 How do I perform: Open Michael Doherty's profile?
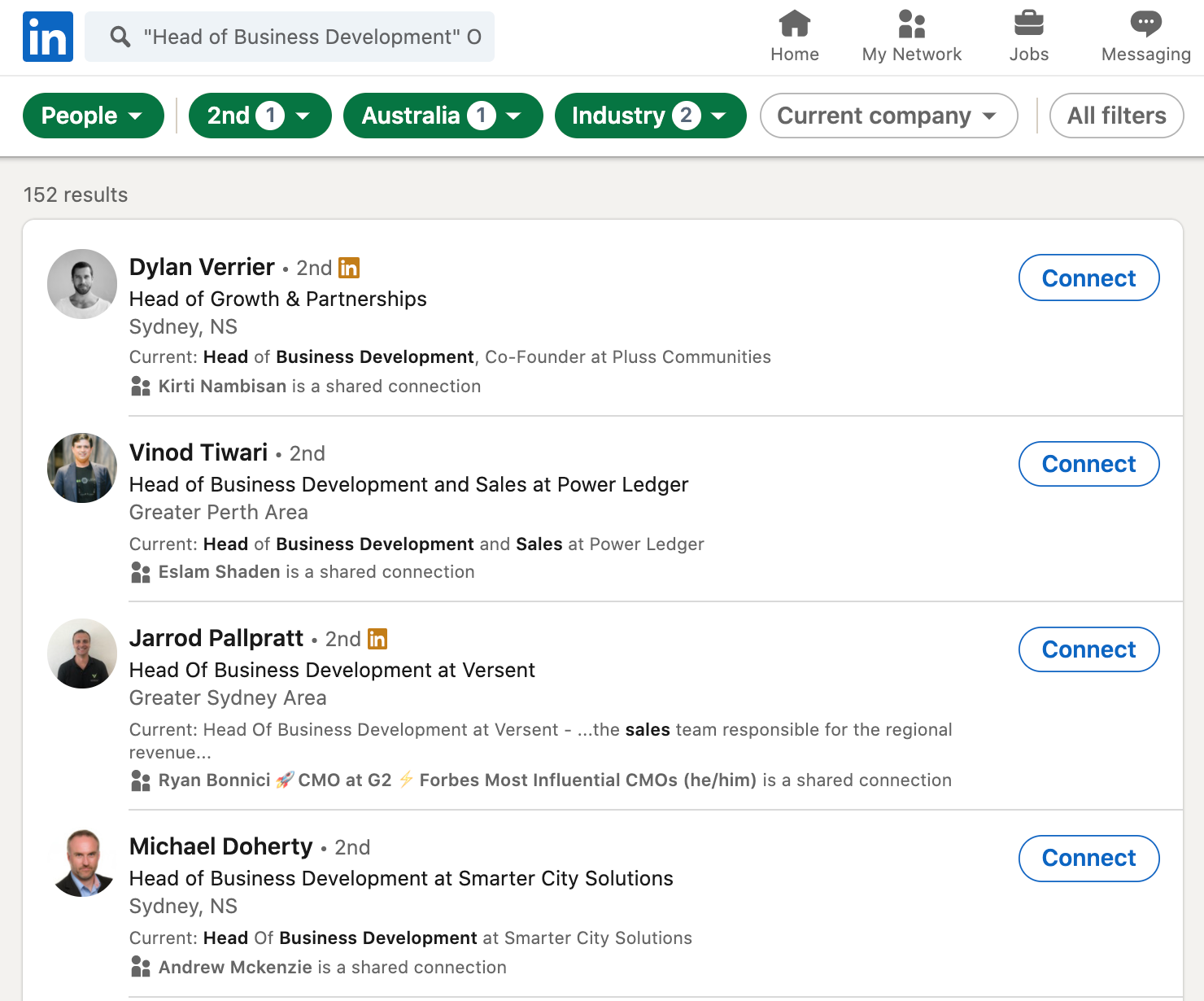point(221,846)
